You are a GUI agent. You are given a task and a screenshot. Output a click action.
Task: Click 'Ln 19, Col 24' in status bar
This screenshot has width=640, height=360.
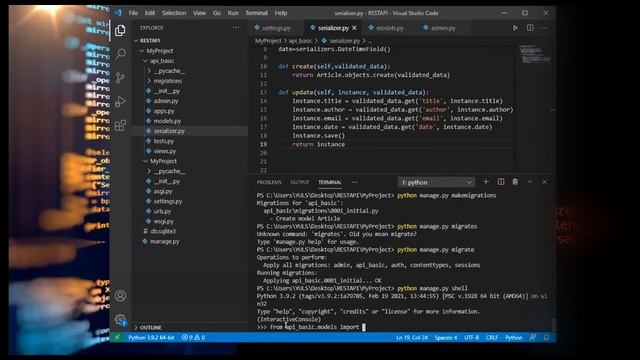tap(412, 338)
